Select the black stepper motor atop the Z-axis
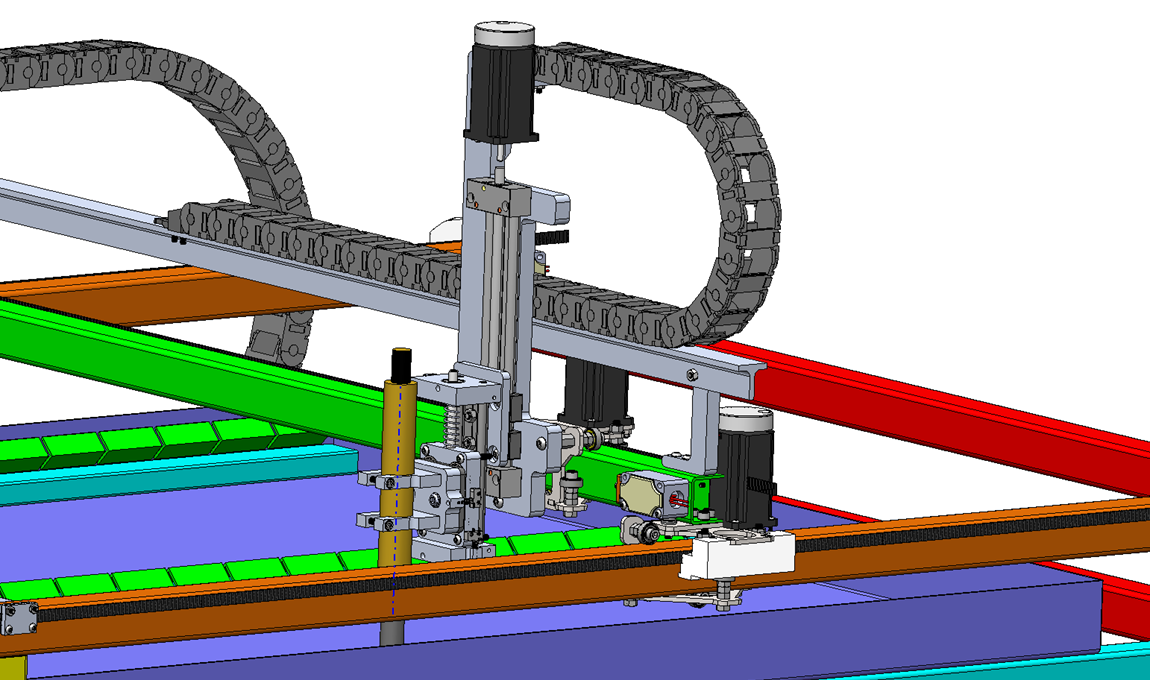Image resolution: width=1150 pixels, height=680 pixels. tap(500, 90)
